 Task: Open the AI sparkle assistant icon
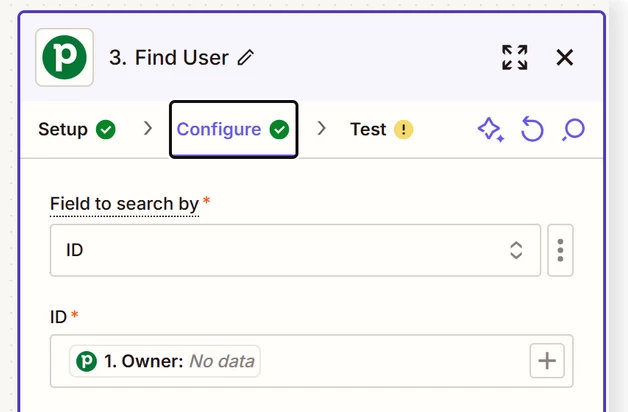pyautogui.click(x=491, y=129)
